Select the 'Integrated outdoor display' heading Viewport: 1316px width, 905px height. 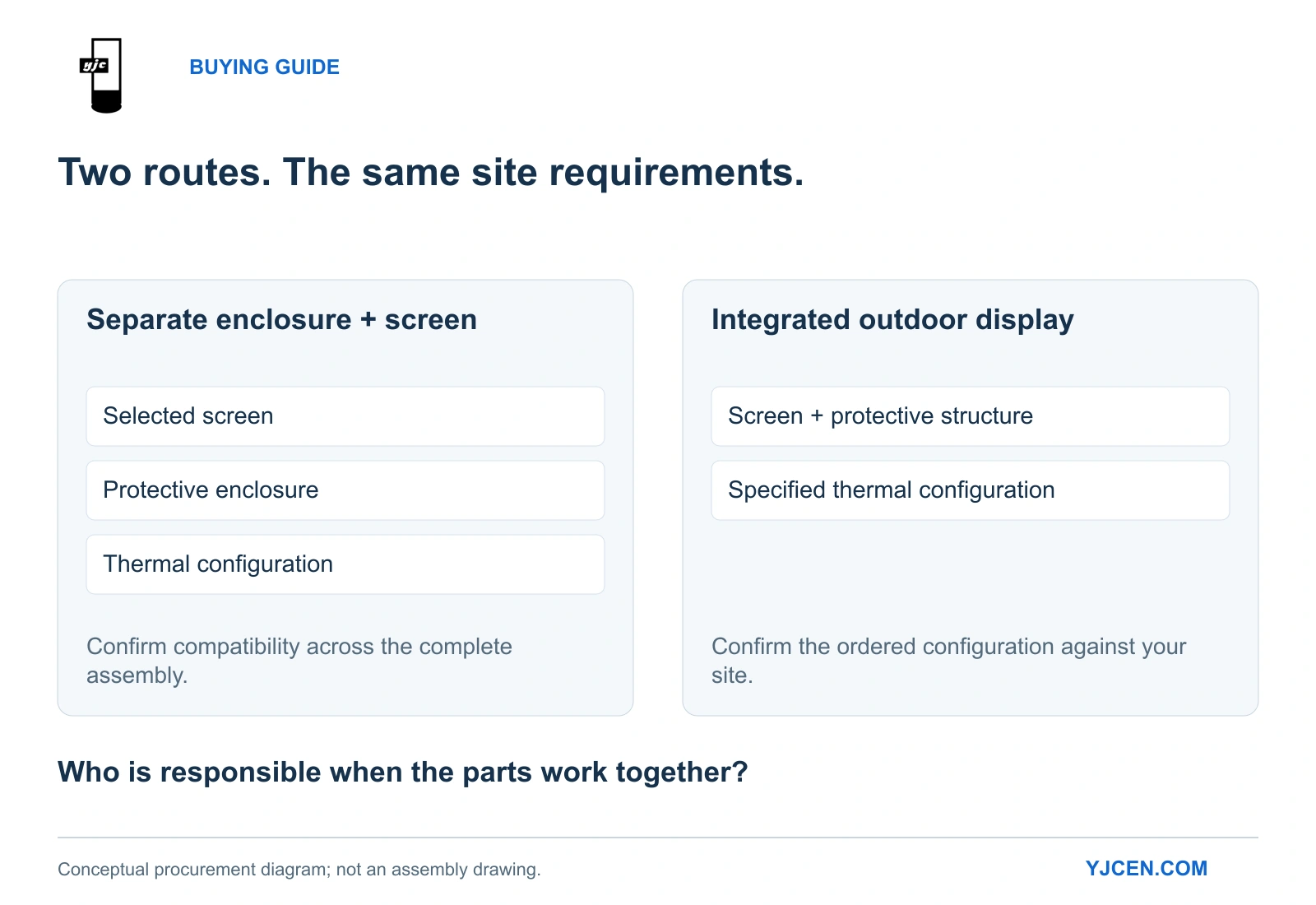tap(892, 319)
